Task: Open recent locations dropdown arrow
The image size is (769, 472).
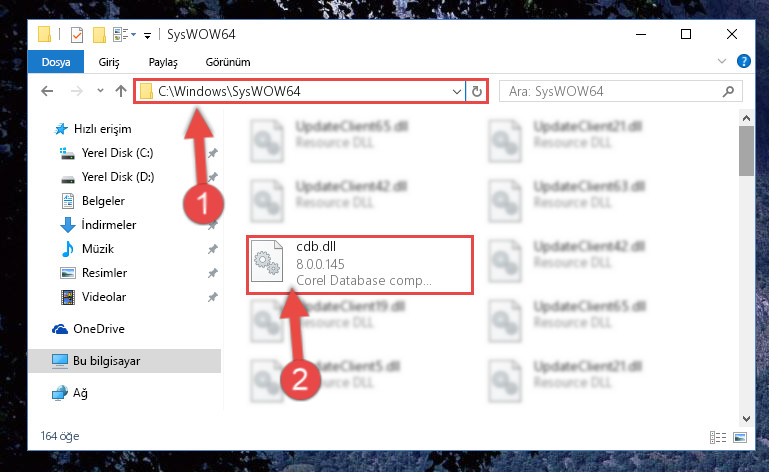Action: pos(100,91)
